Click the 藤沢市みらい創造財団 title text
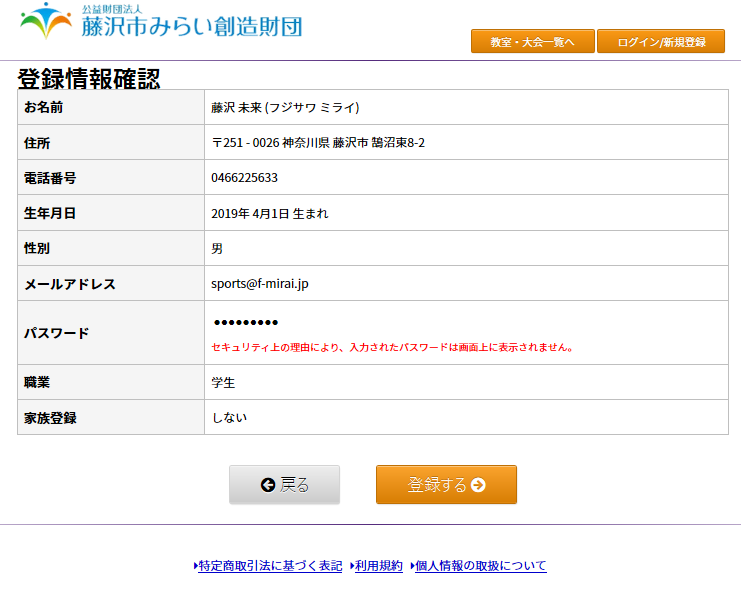 (192, 26)
